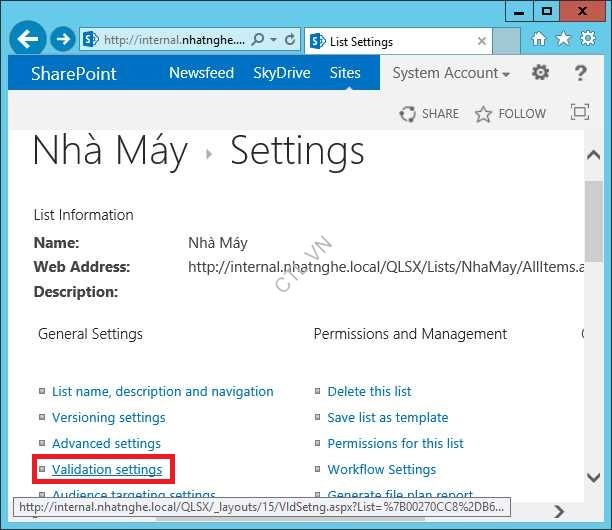612x530 pixels.
Task: Click the Delete this list link
Action: coord(369,391)
